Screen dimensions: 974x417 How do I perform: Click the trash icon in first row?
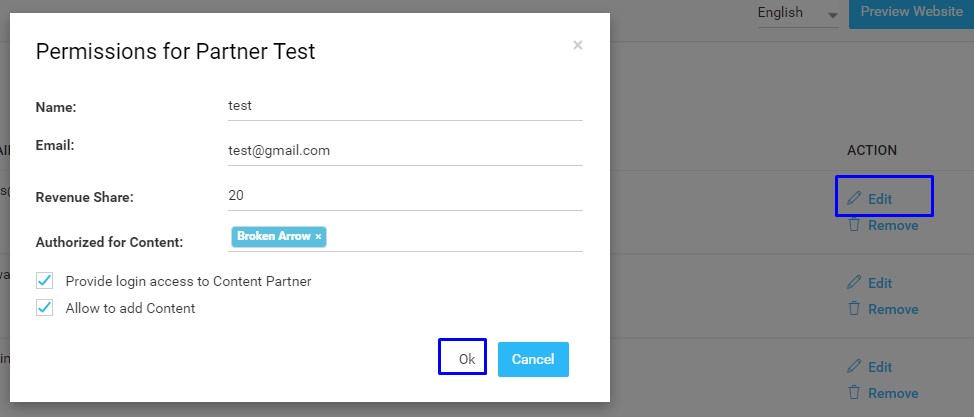pos(854,224)
